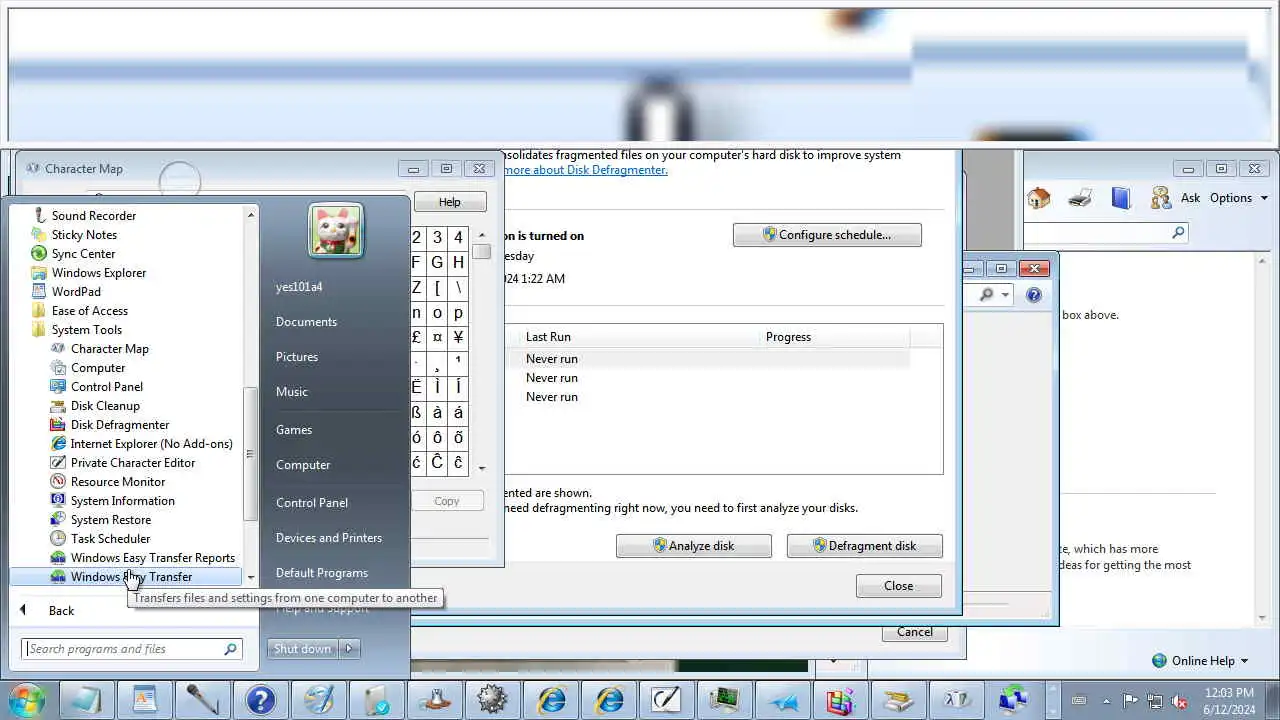This screenshot has height=720, width=1280.
Task: Open Default Programs from Start menu
Action: pos(322,573)
